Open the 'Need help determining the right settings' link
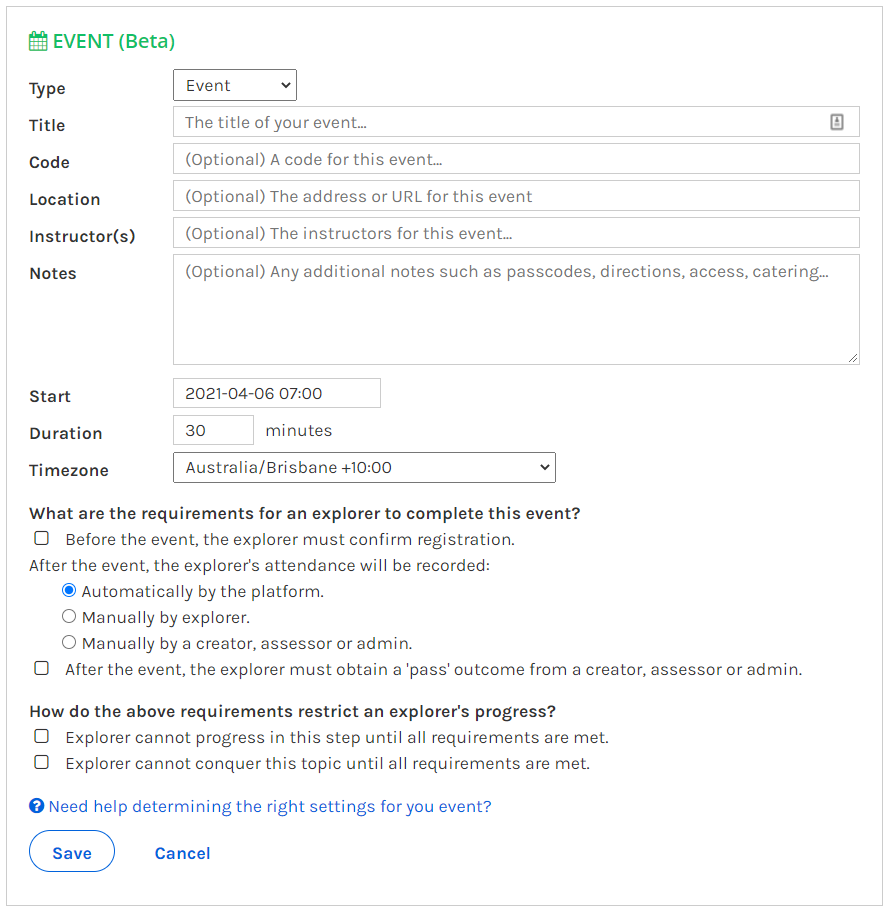The image size is (888, 911). 270,806
